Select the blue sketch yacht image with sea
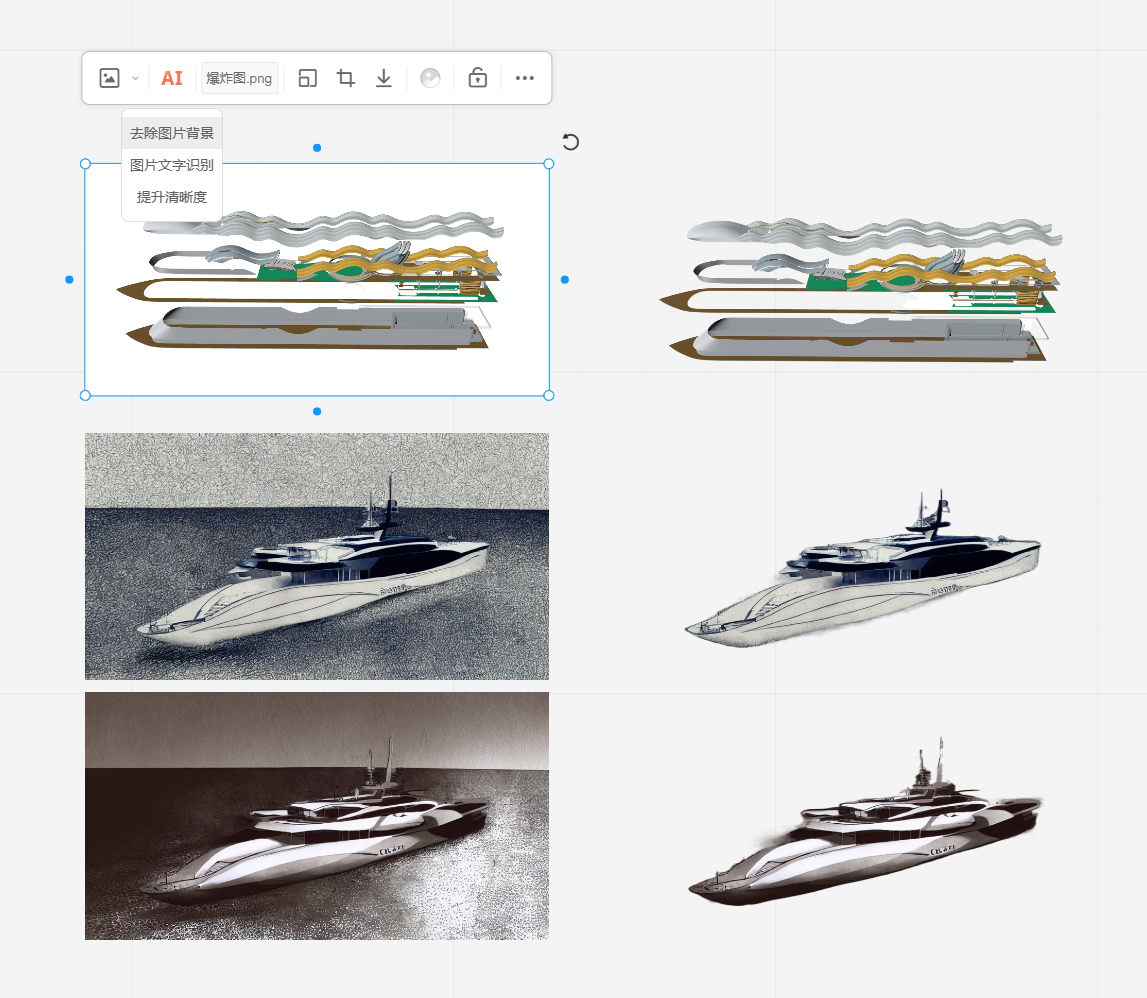This screenshot has width=1147, height=998. click(317, 556)
